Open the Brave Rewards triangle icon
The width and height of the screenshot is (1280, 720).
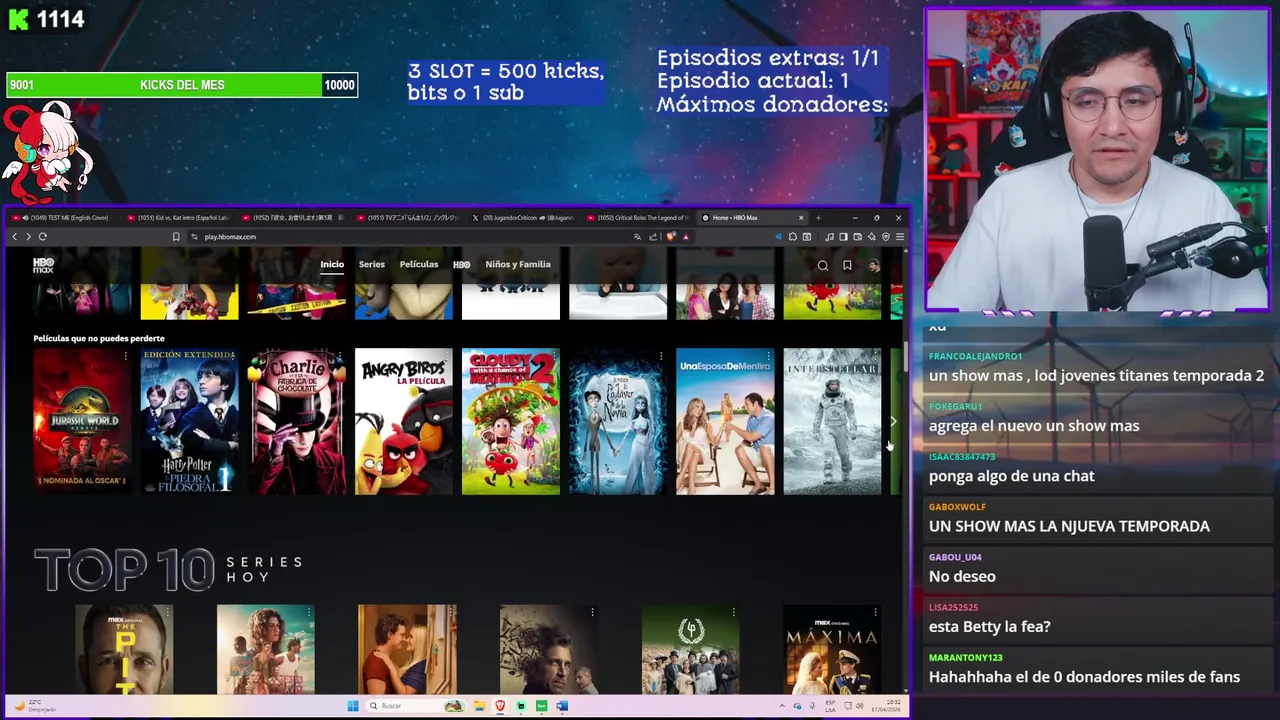click(686, 237)
